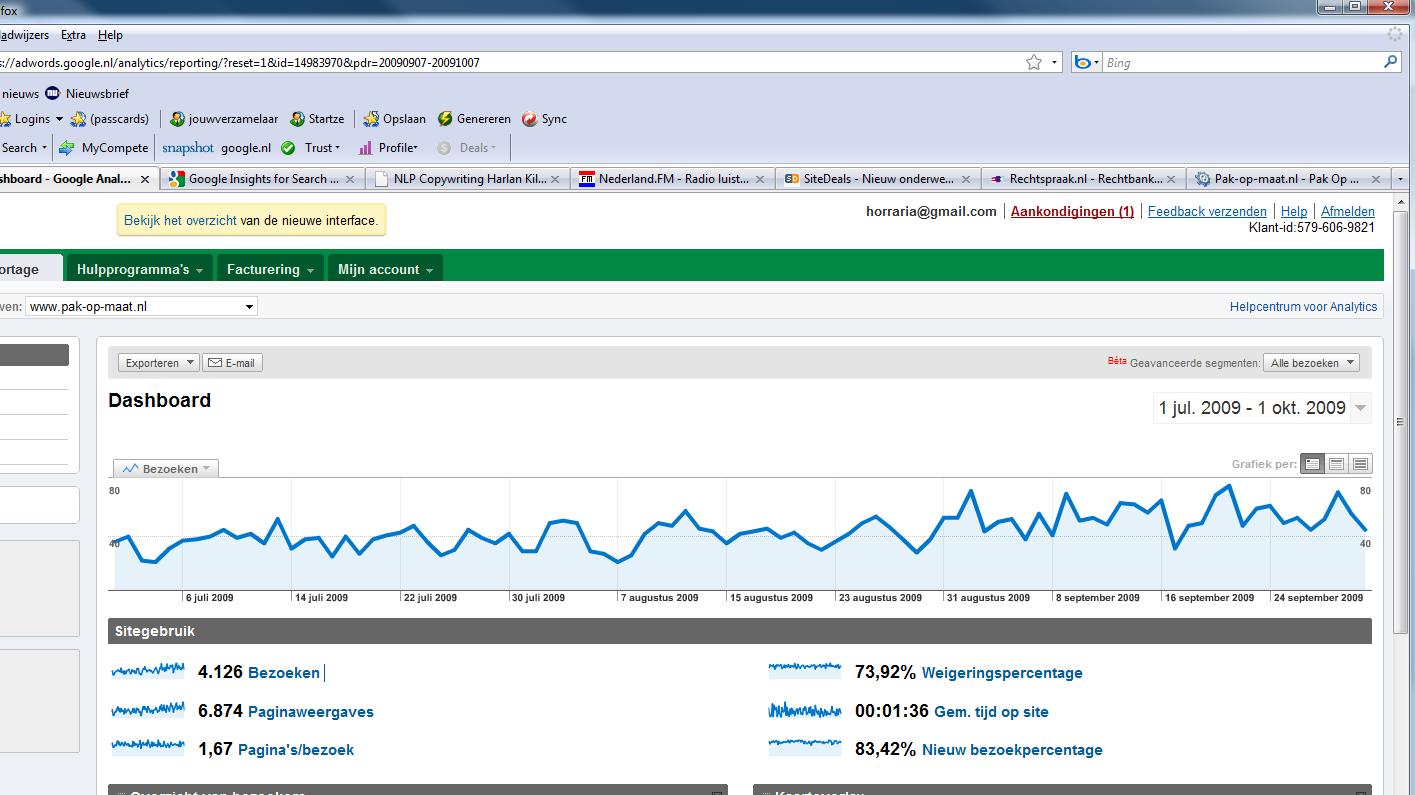Close the Google Insights for Search tab

(350, 179)
